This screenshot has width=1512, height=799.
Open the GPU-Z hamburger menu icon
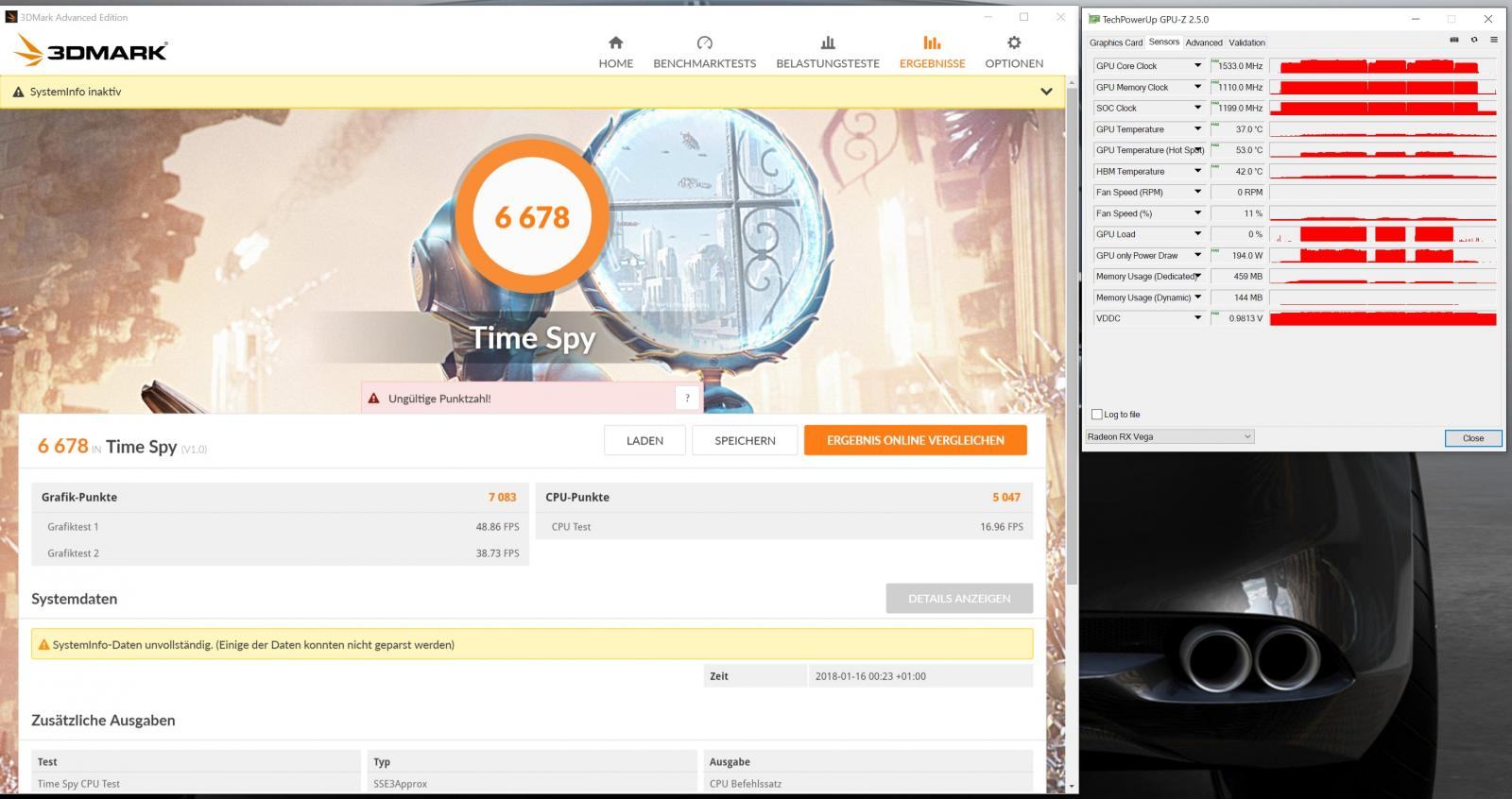point(1493,41)
